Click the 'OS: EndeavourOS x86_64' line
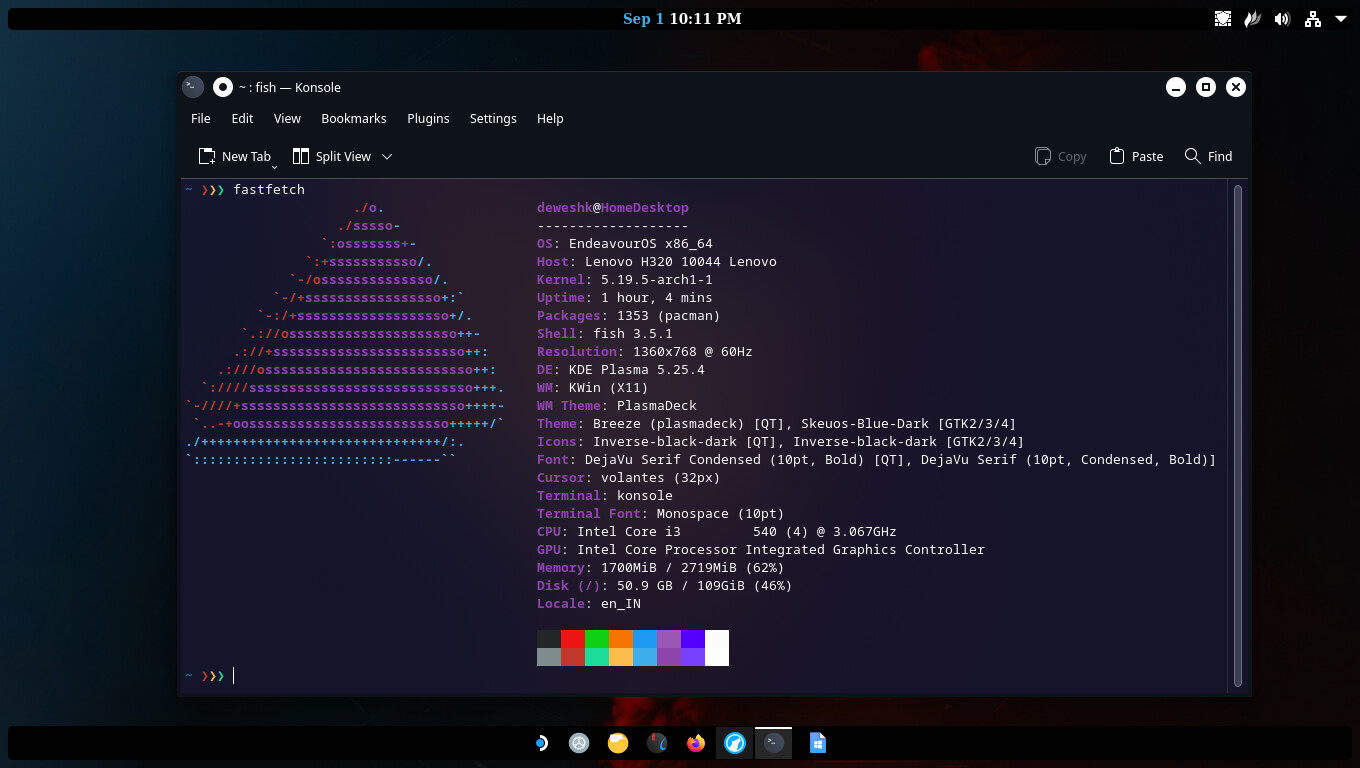The height and width of the screenshot is (768, 1360). pos(625,243)
